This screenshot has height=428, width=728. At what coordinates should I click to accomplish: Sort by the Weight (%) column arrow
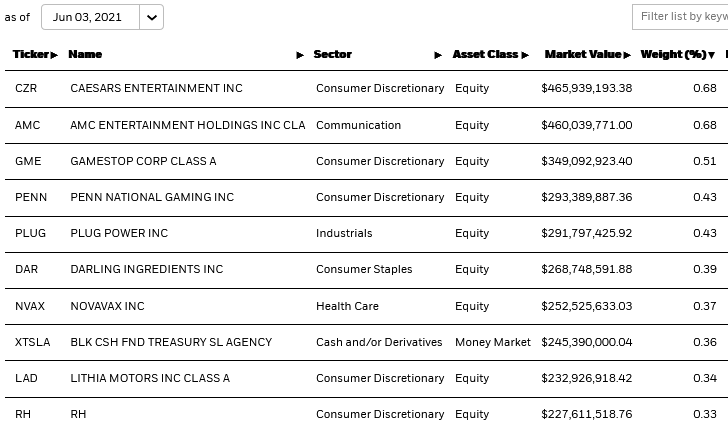pos(713,55)
